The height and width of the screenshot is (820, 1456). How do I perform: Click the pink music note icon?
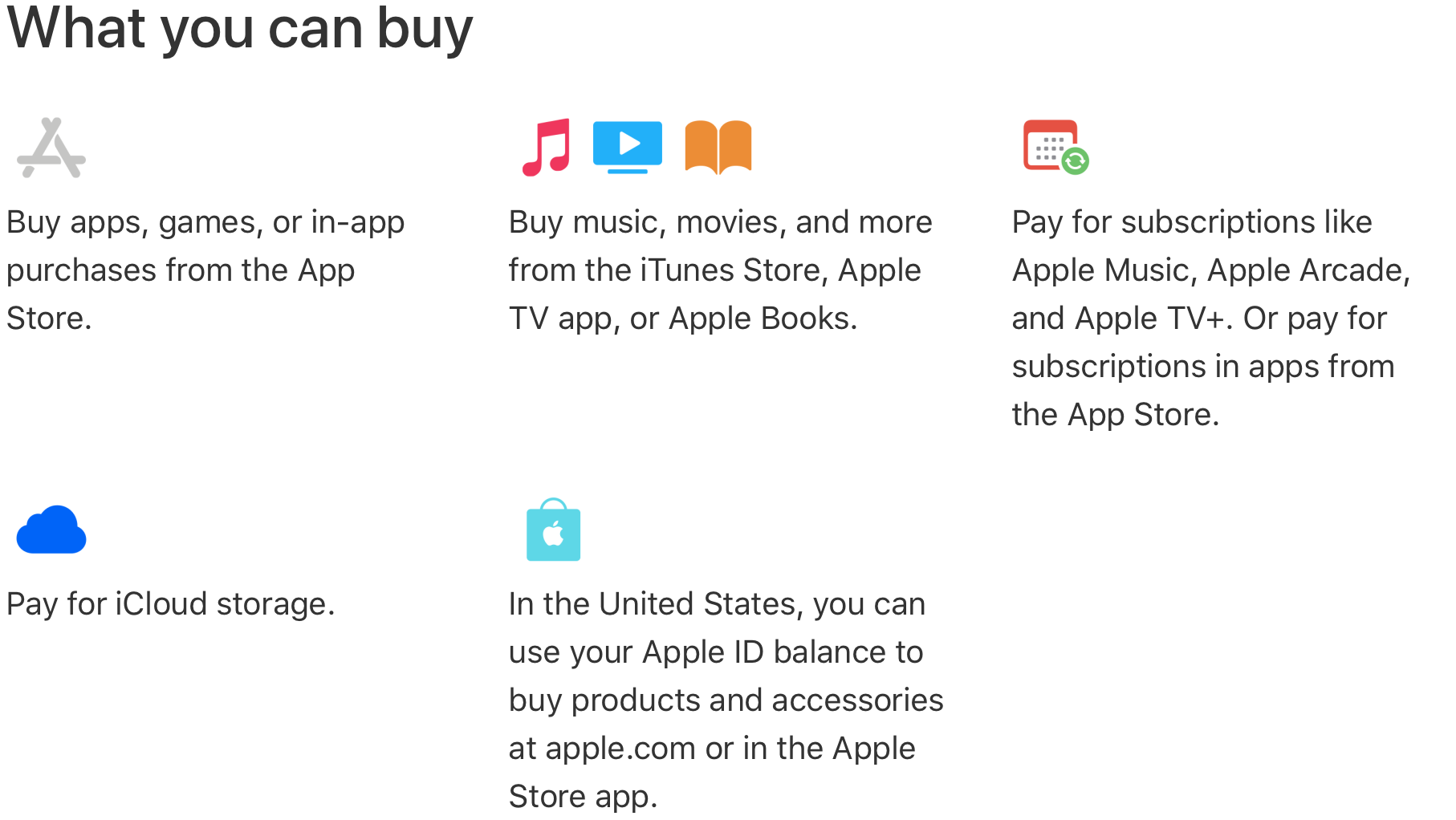[x=547, y=147]
